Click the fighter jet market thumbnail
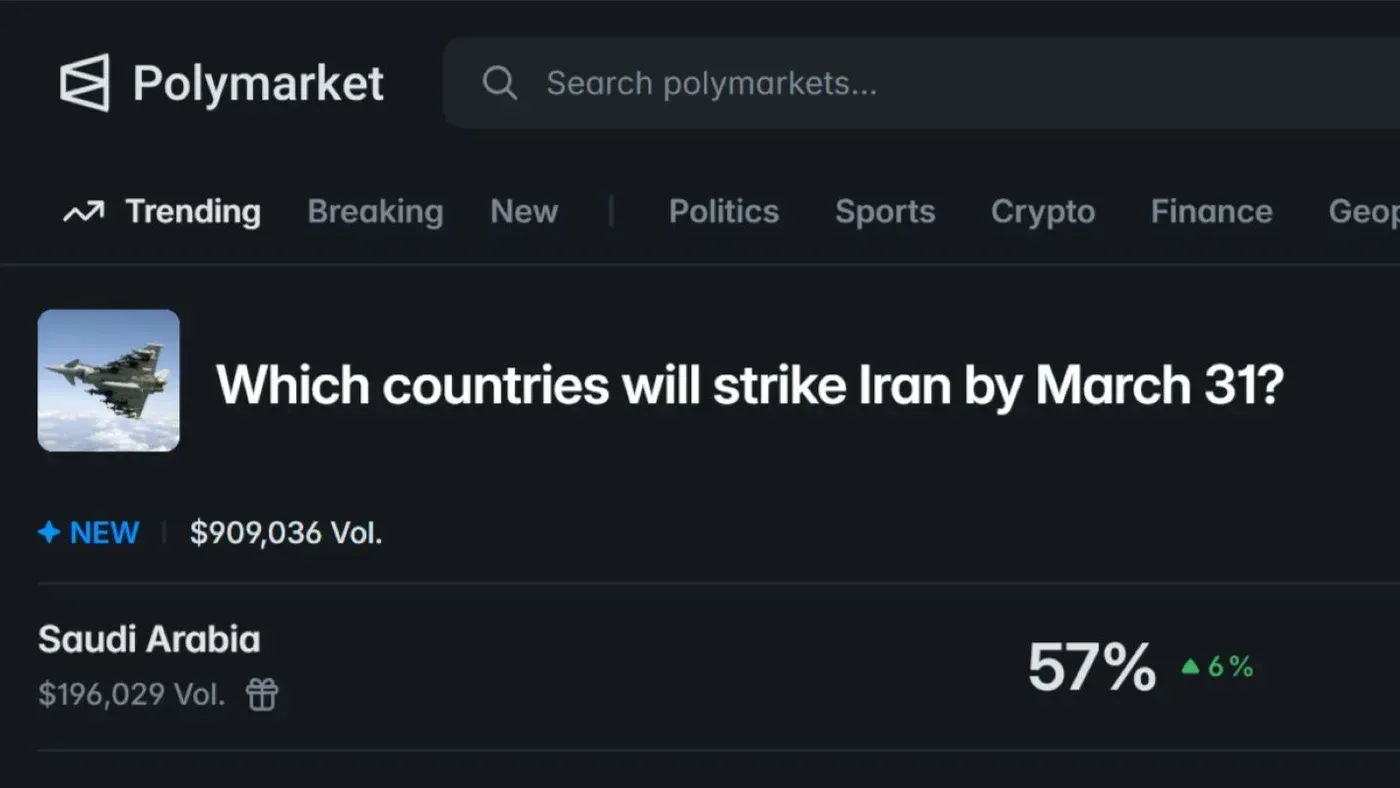 coord(108,380)
